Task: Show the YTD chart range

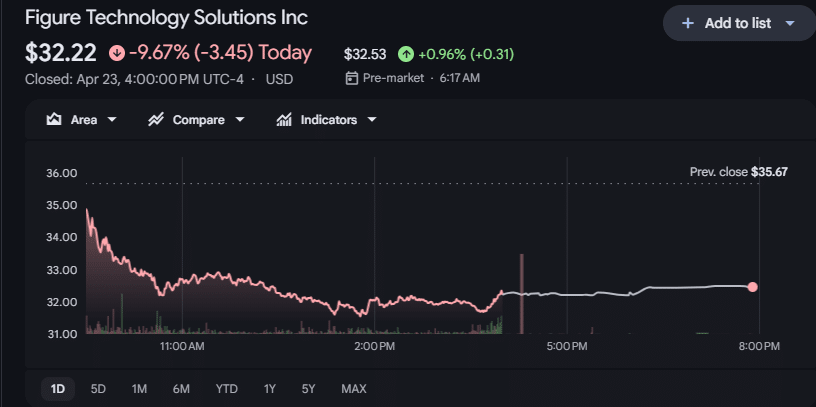Action: [x=226, y=389]
